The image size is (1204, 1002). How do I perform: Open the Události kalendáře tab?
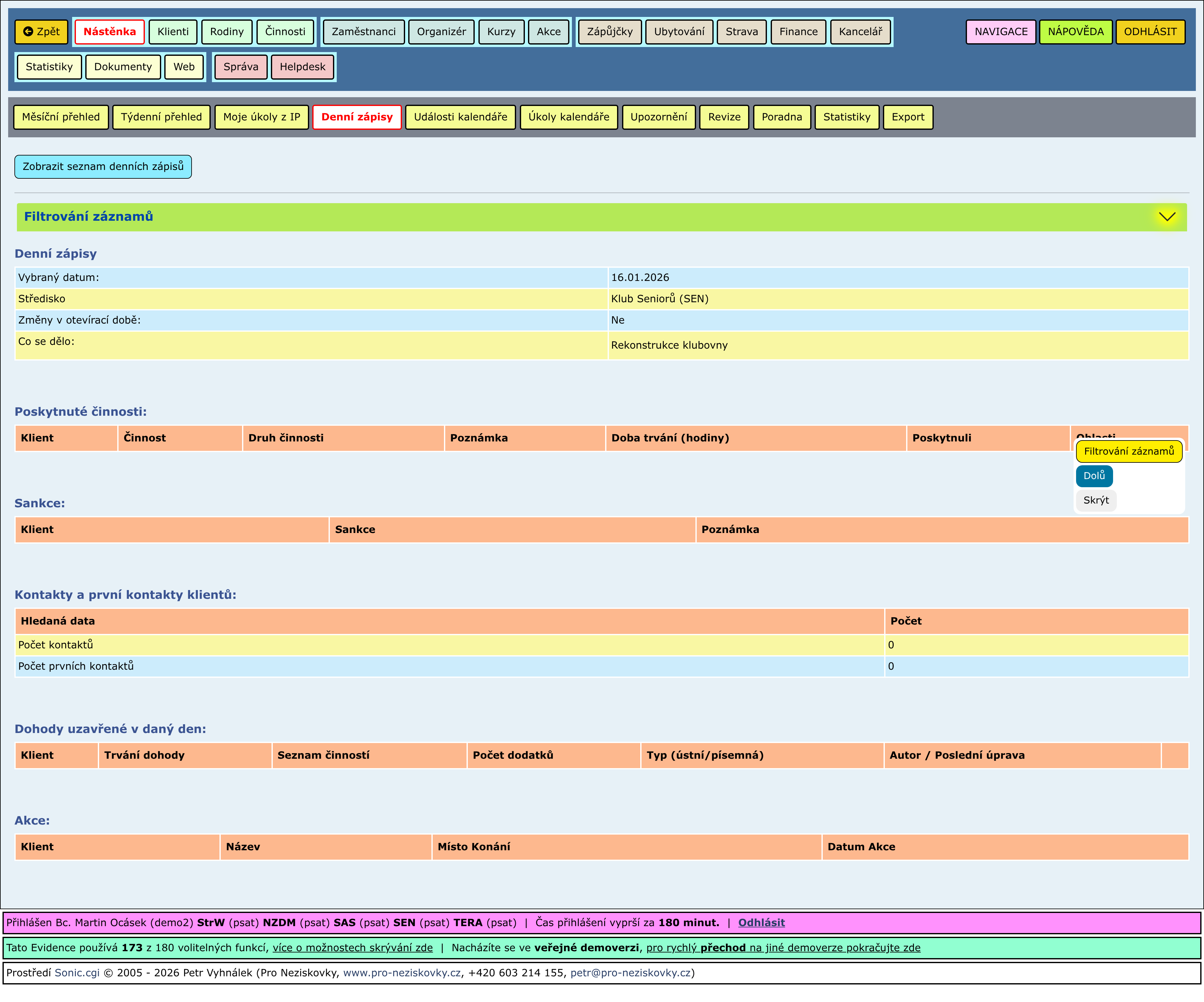460,117
